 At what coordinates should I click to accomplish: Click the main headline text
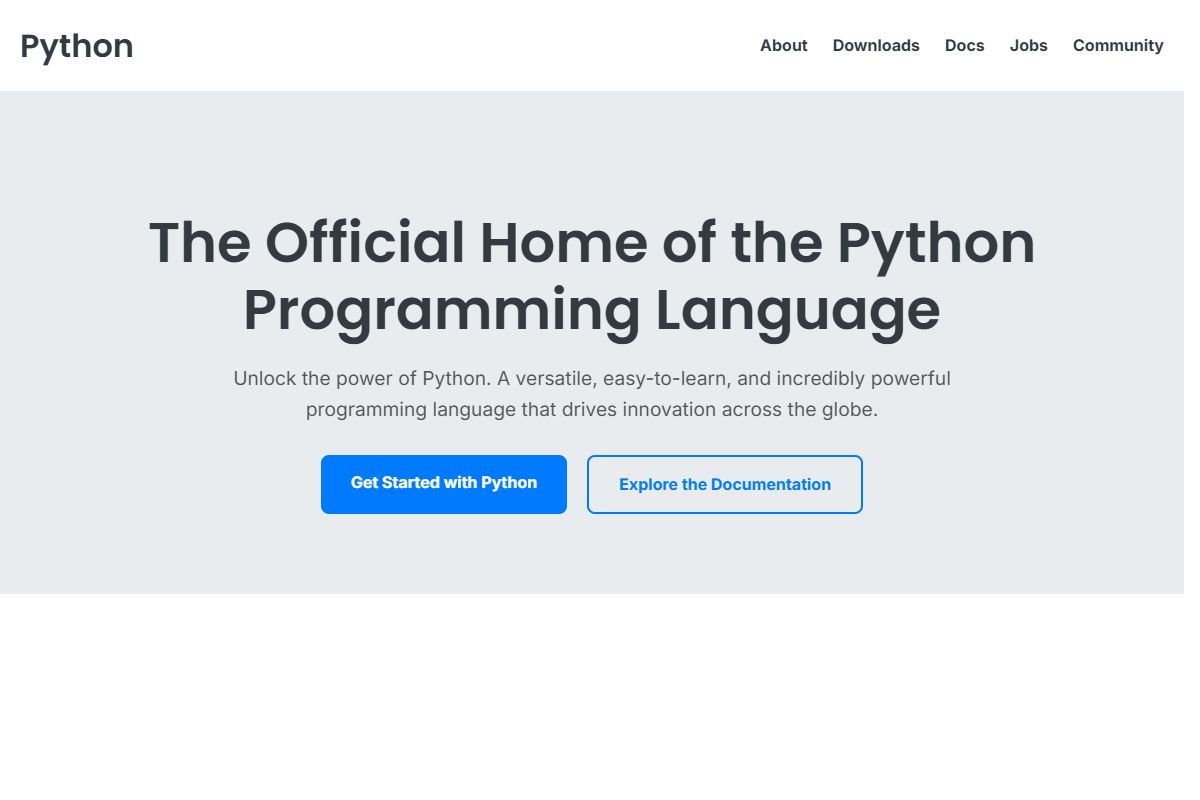tap(592, 275)
